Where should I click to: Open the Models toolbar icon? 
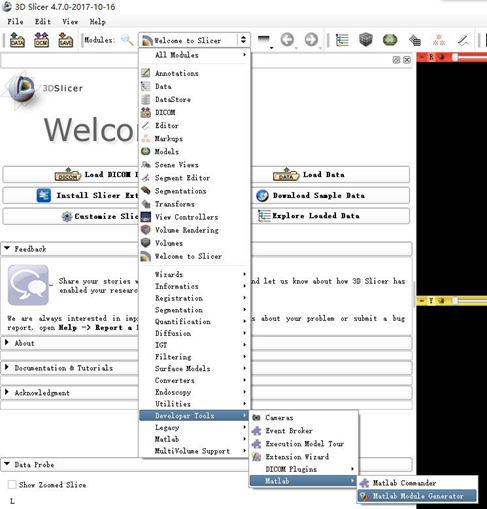point(390,40)
